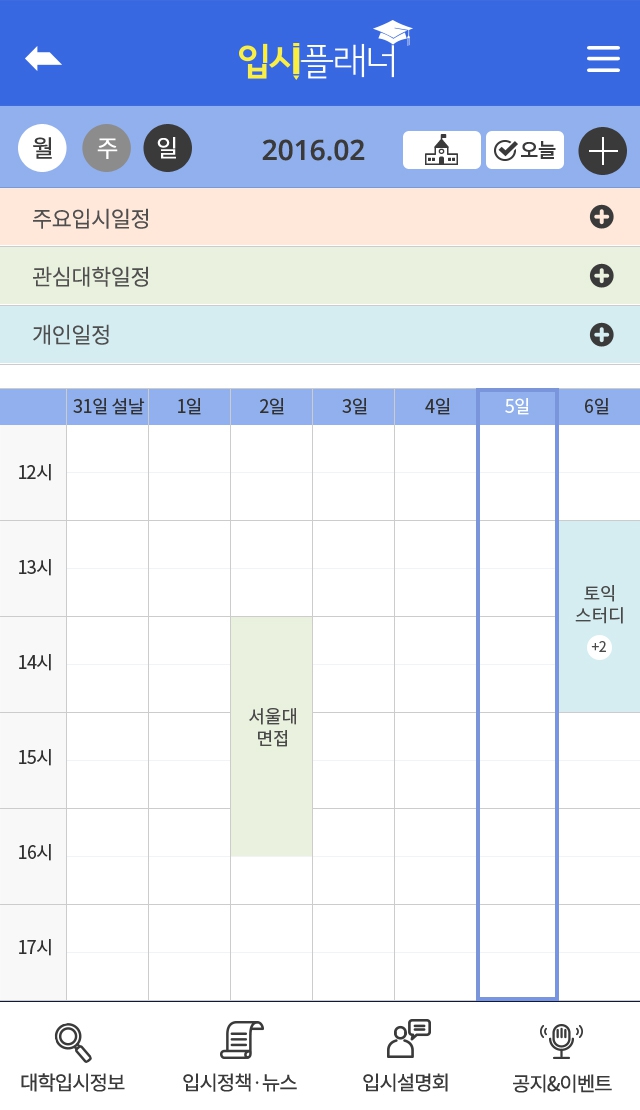Open the 서울대 면접 event
This screenshot has height=1110, width=640.
pyautogui.click(x=272, y=736)
